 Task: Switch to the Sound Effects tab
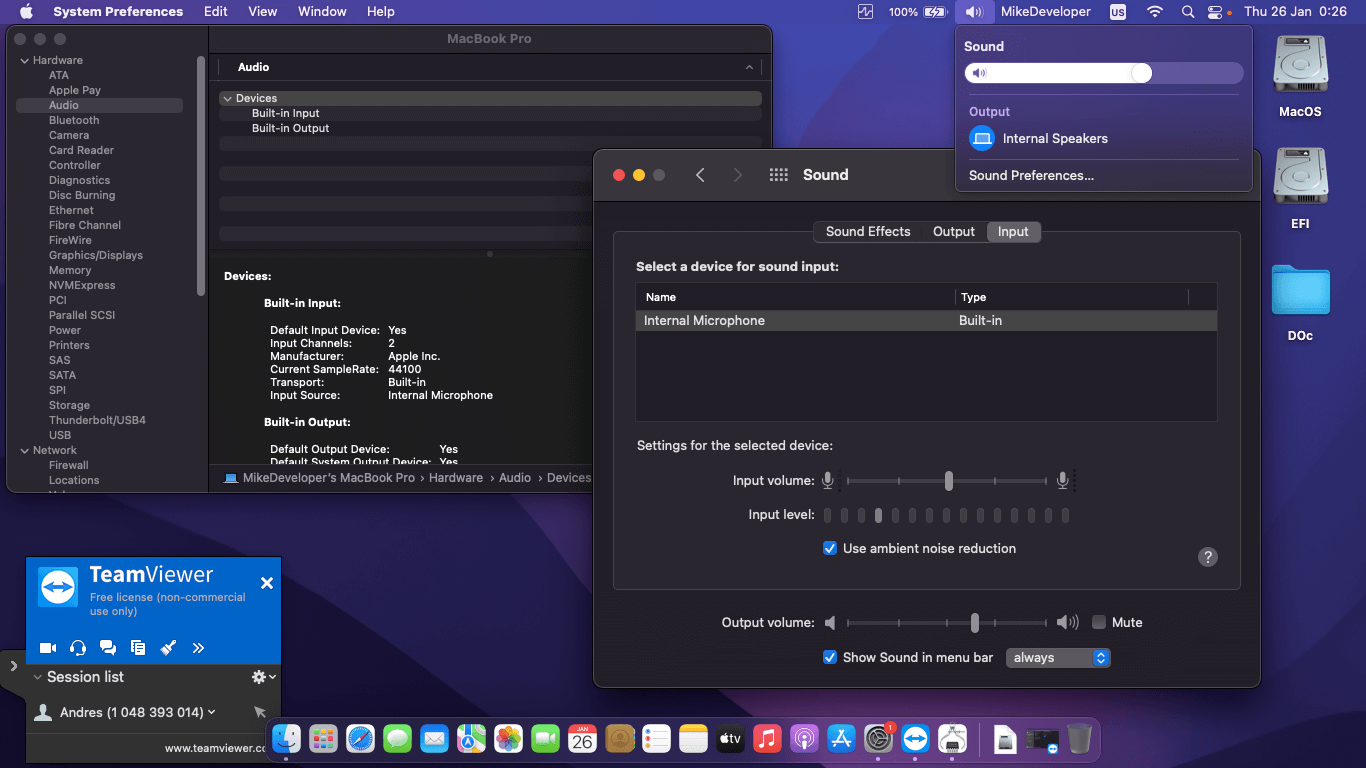[x=867, y=231]
